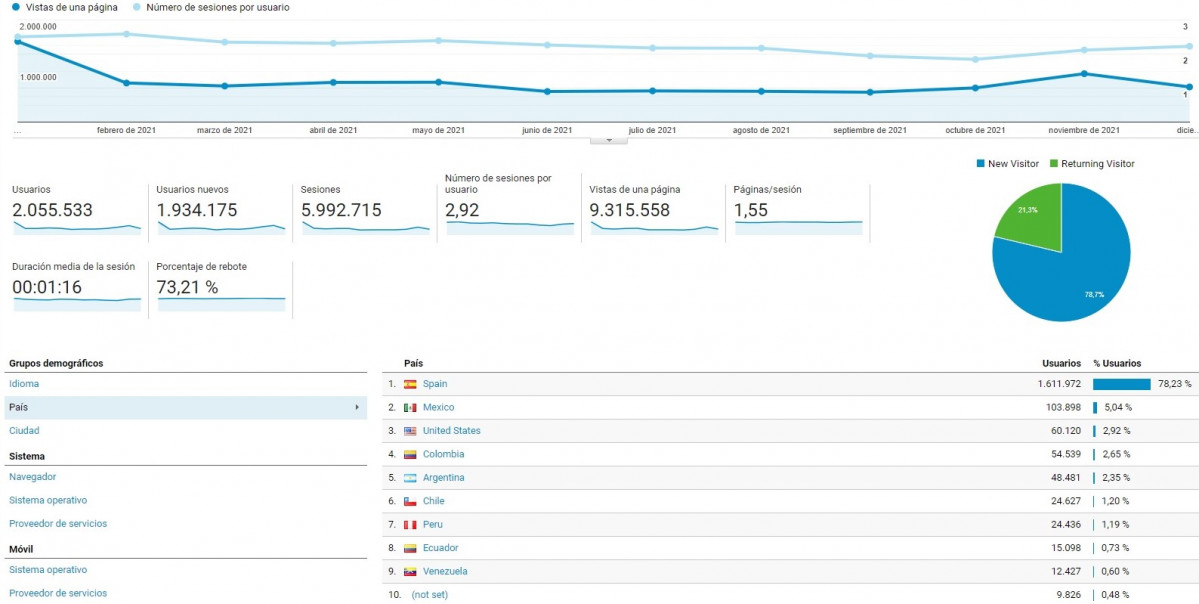Select the Porcentaje de rebote metric card

(x=221, y=289)
